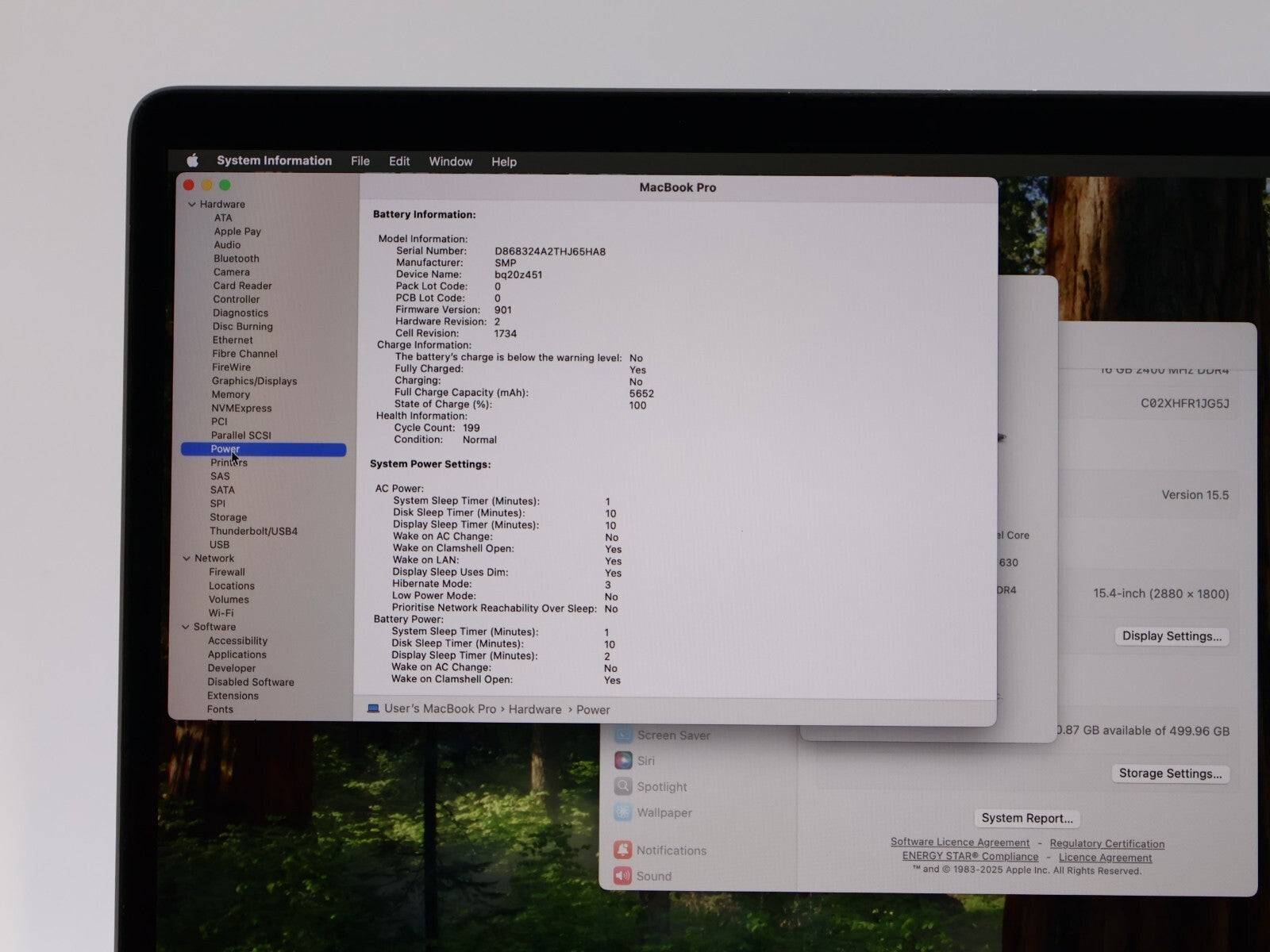Collapse the Hardware section
1270x952 pixels.
[191, 204]
